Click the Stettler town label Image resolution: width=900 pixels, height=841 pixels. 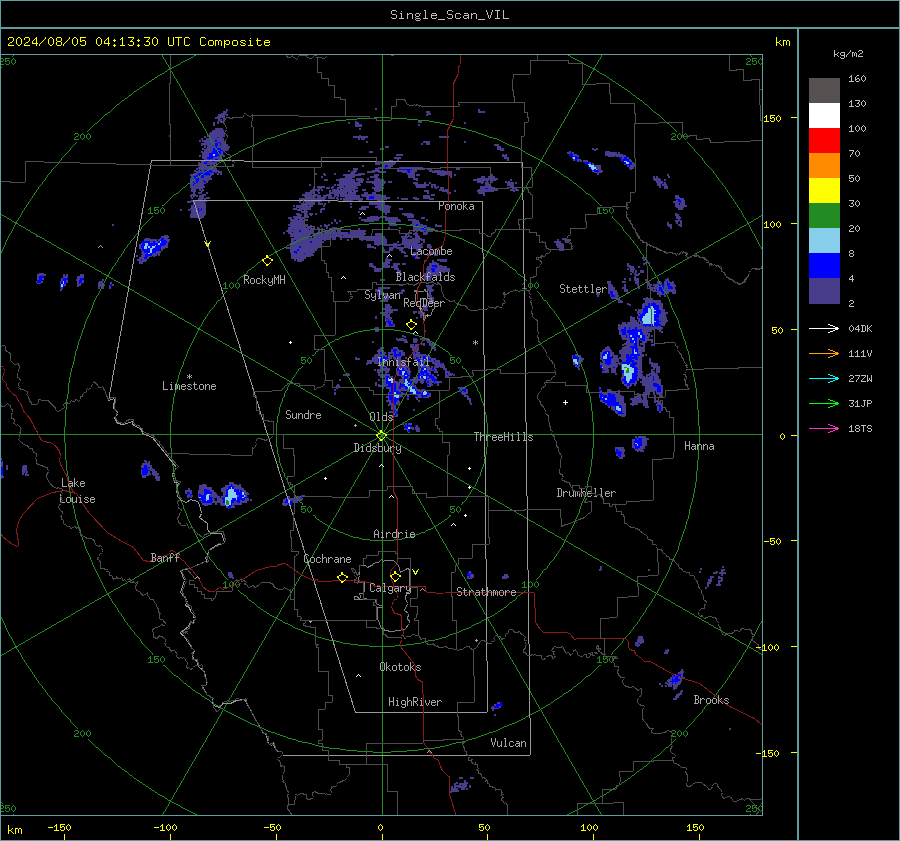pyautogui.click(x=583, y=289)
